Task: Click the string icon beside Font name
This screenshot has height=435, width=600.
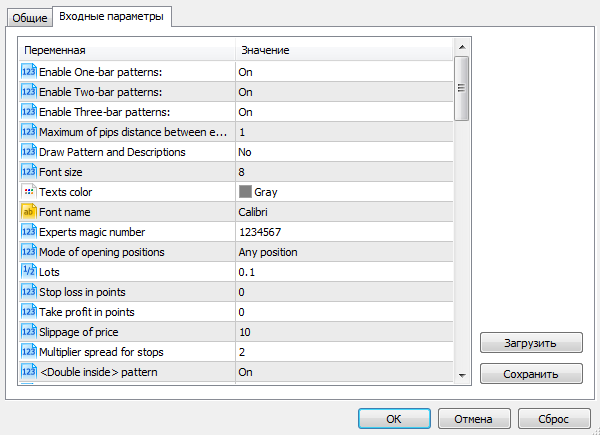Action: (x=28, y=212)
